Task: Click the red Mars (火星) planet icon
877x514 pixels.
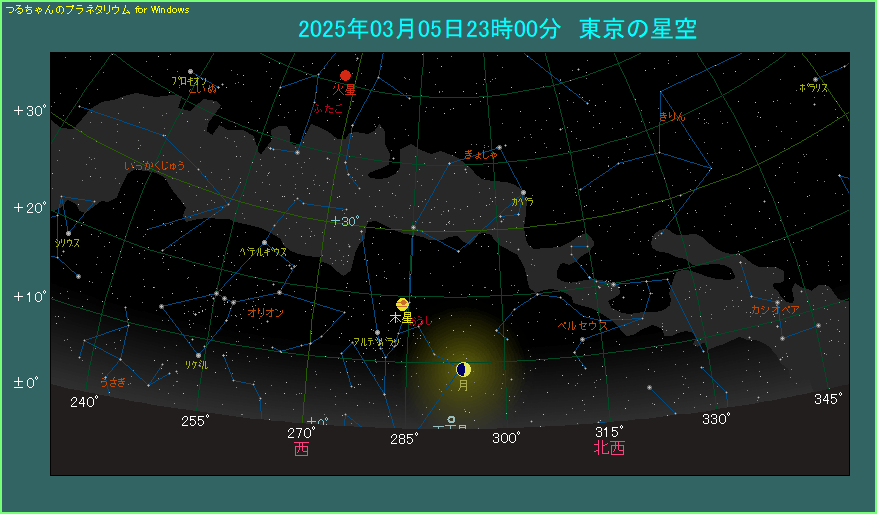Action: 345,75
